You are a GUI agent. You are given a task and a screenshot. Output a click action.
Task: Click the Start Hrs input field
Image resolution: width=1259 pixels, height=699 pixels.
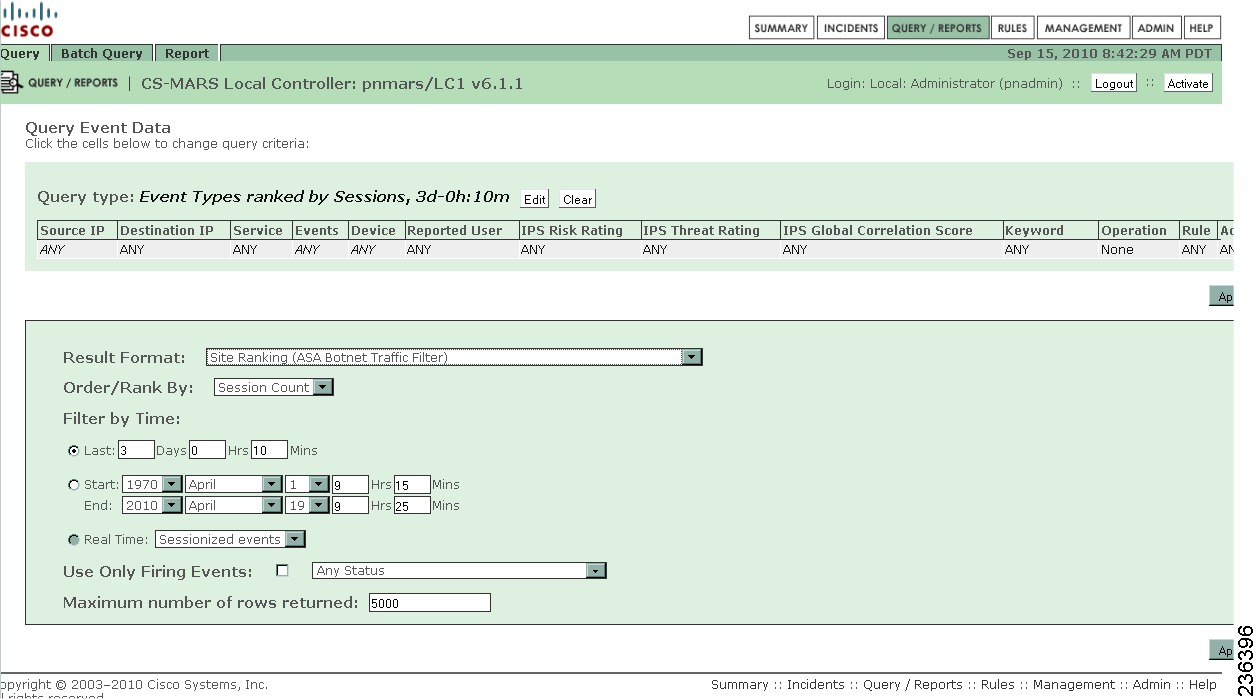(x=350, y=484)
